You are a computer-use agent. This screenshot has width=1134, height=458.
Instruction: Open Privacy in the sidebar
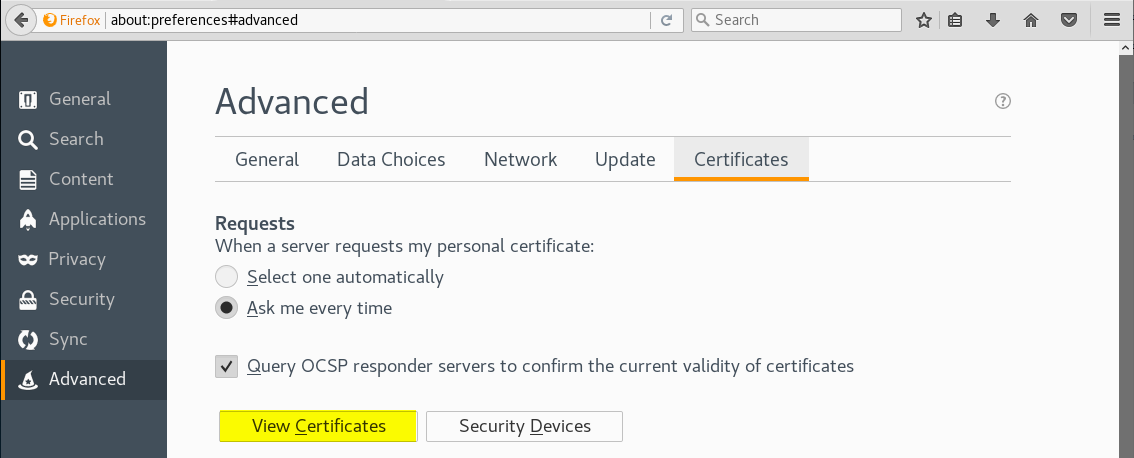click(x=77, y=259)
